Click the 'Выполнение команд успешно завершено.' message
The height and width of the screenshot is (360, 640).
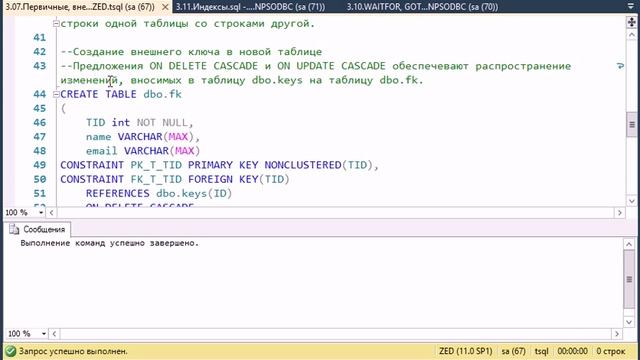click(x=109, y=243)
